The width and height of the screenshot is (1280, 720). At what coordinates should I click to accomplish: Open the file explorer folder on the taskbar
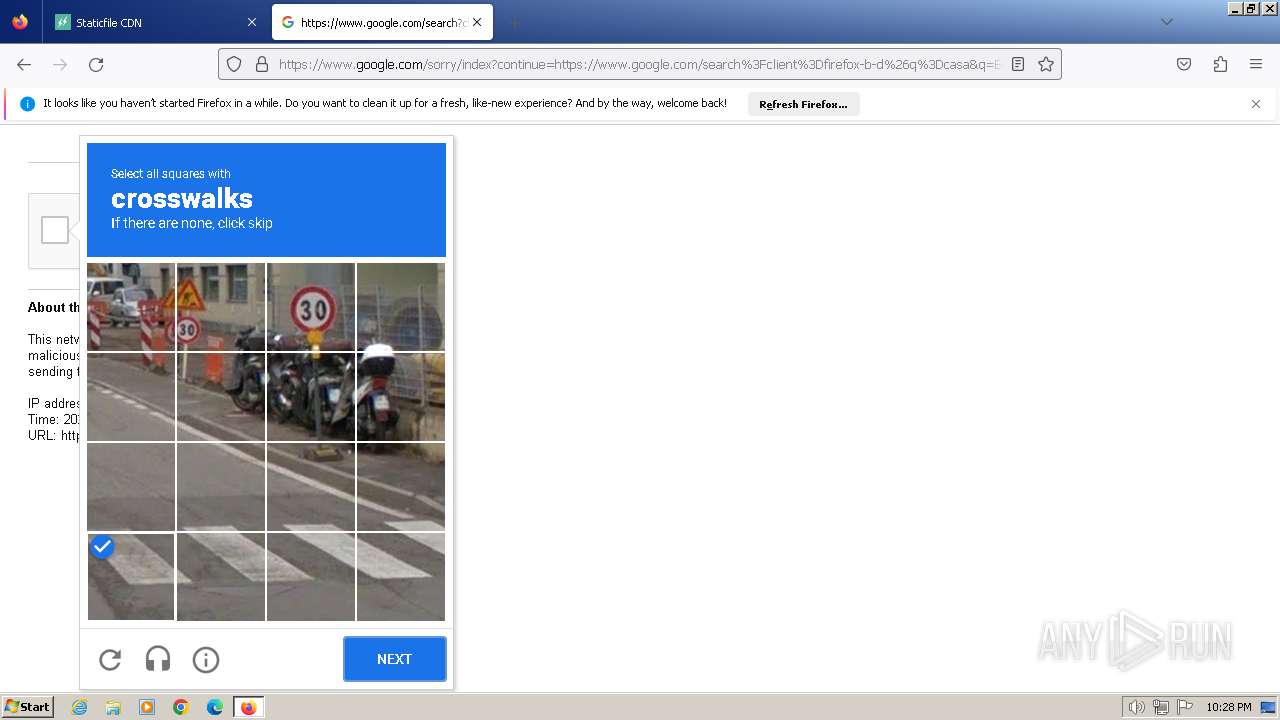click(113, 707)
